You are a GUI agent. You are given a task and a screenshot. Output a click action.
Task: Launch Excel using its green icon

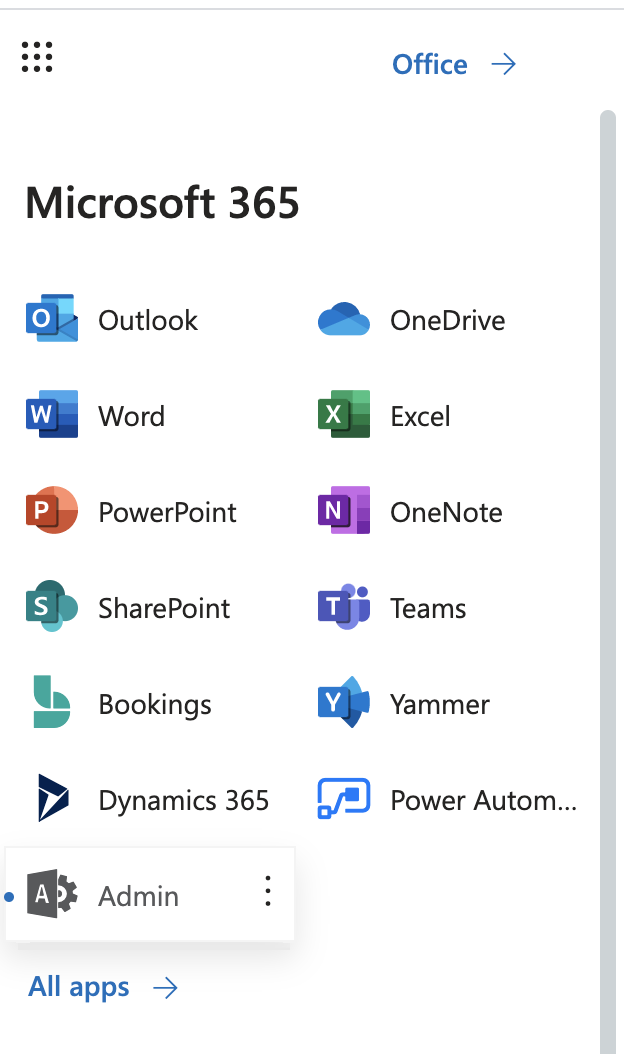[343, 416]
